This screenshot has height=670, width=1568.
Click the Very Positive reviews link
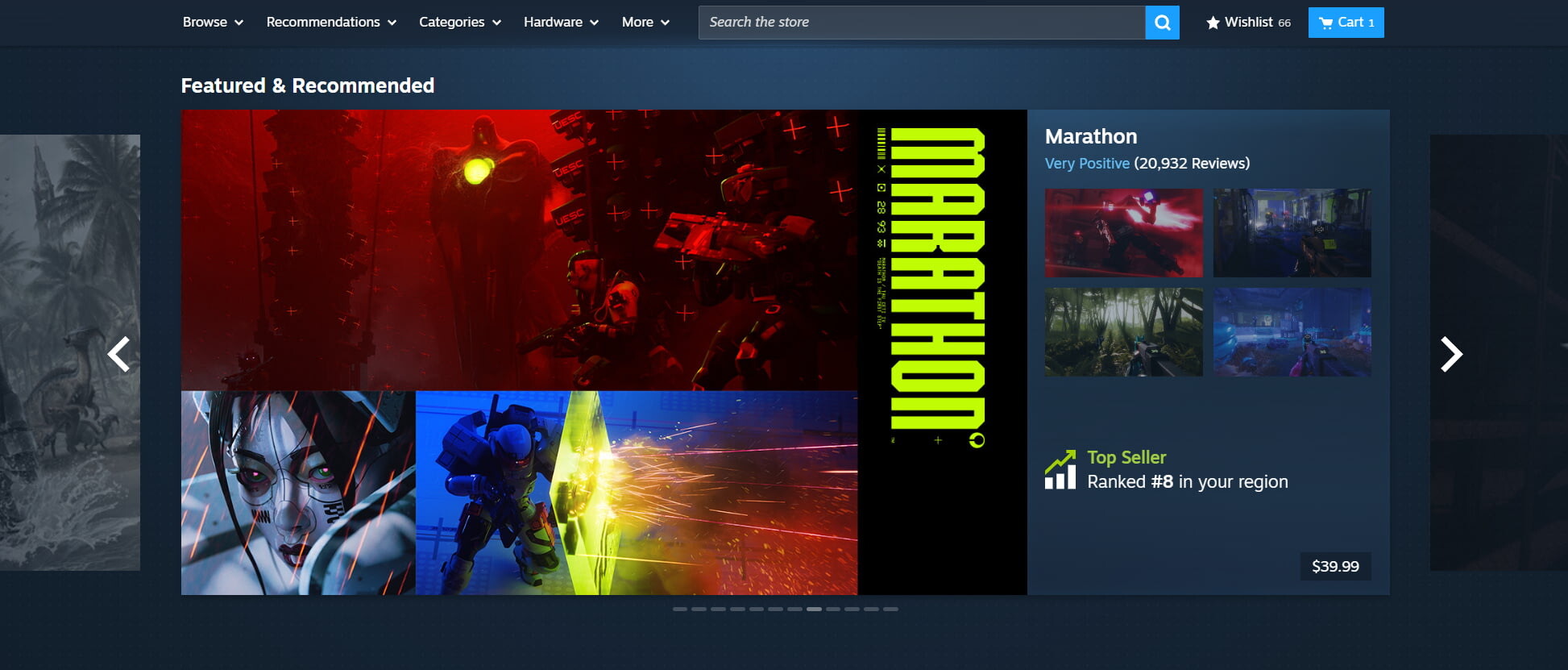[1087, 164]
